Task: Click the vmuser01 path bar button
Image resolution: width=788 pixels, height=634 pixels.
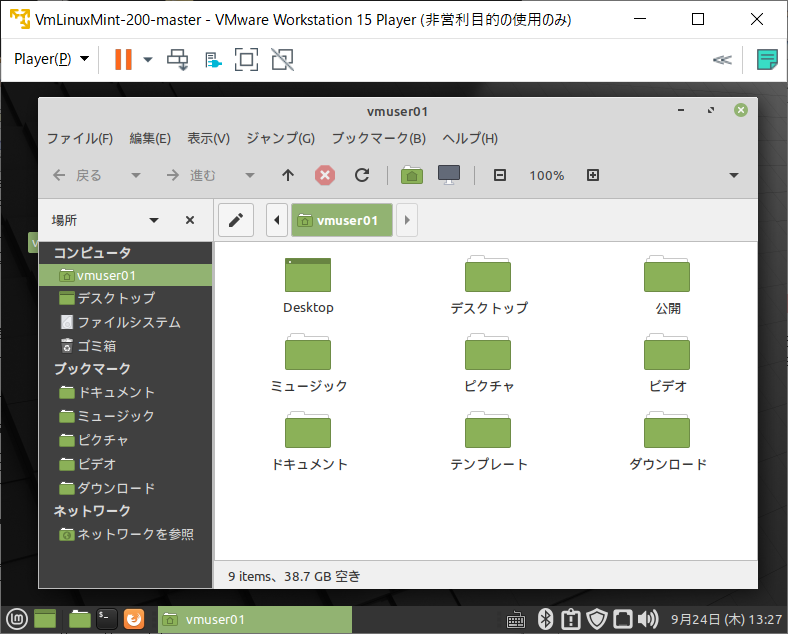Action: tap(342, 220)
